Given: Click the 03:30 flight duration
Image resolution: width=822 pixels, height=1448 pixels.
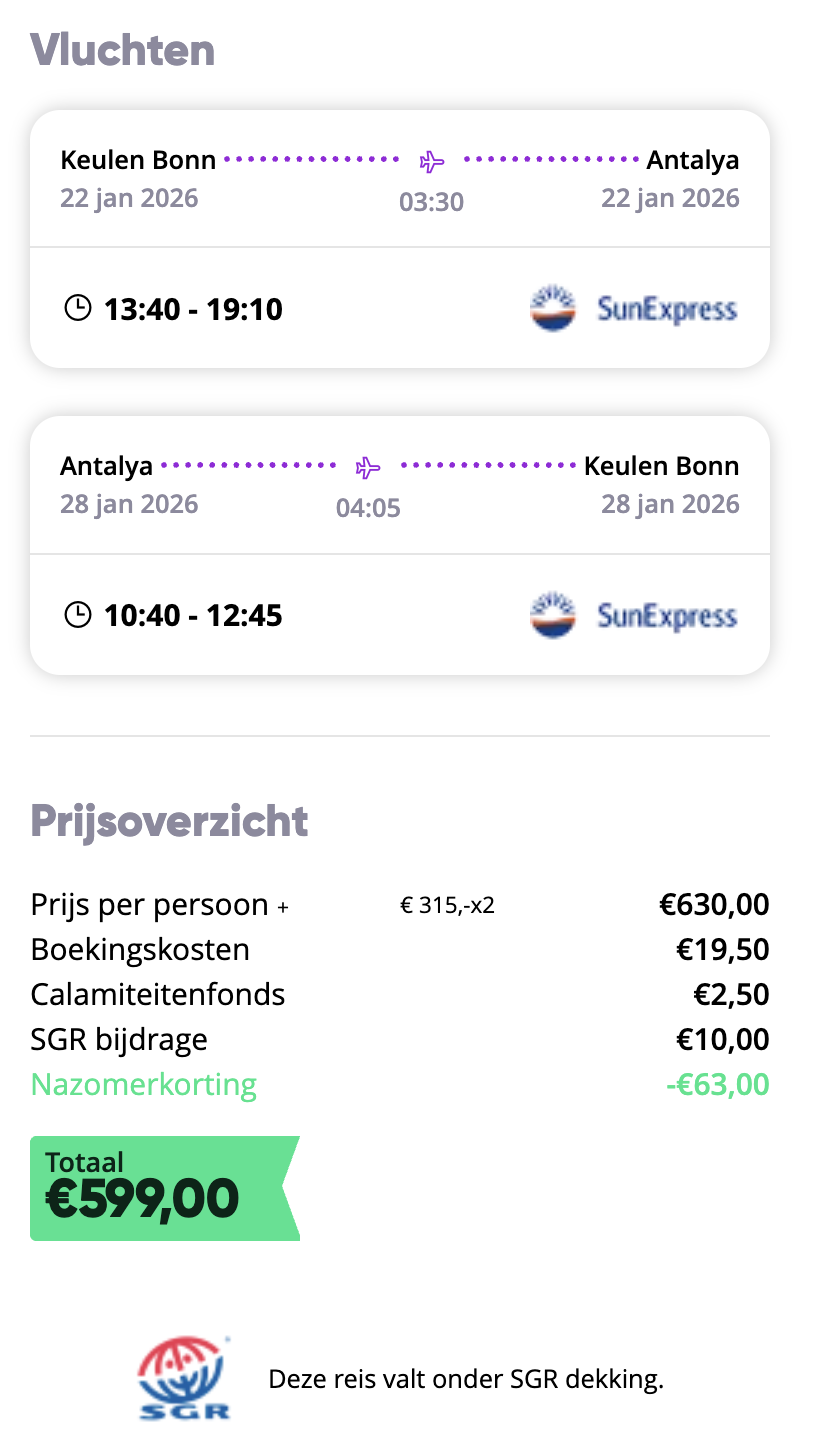Looking at the screenshot, I should [431, 202].
